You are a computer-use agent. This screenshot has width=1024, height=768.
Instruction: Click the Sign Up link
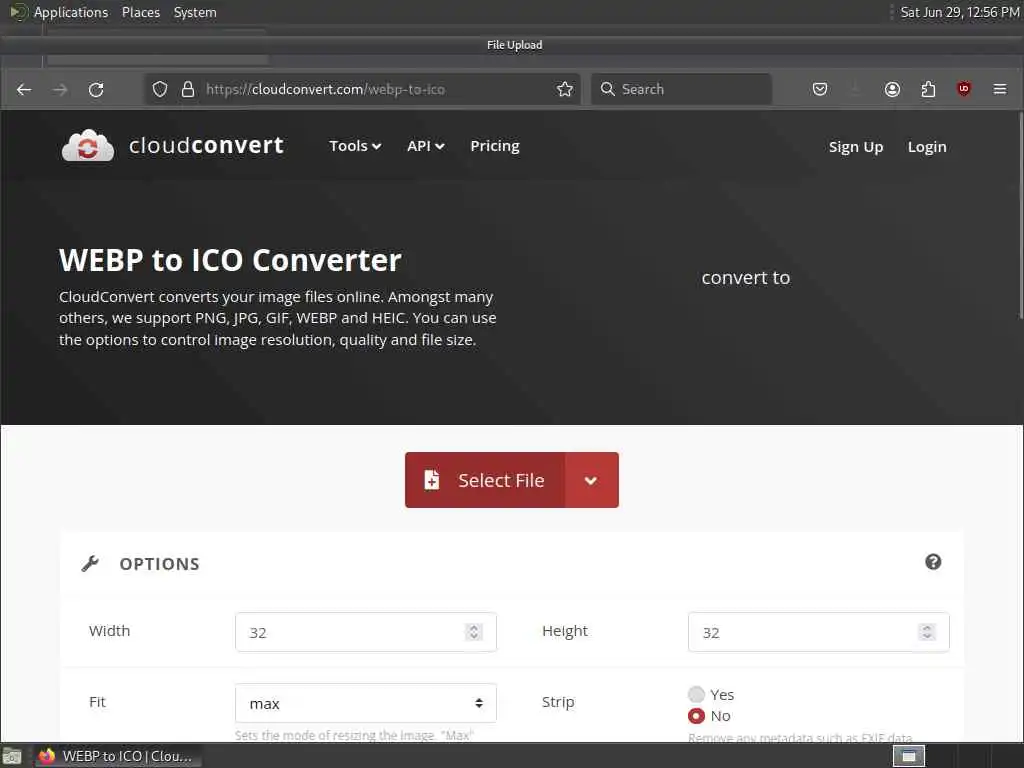point(856,147)
